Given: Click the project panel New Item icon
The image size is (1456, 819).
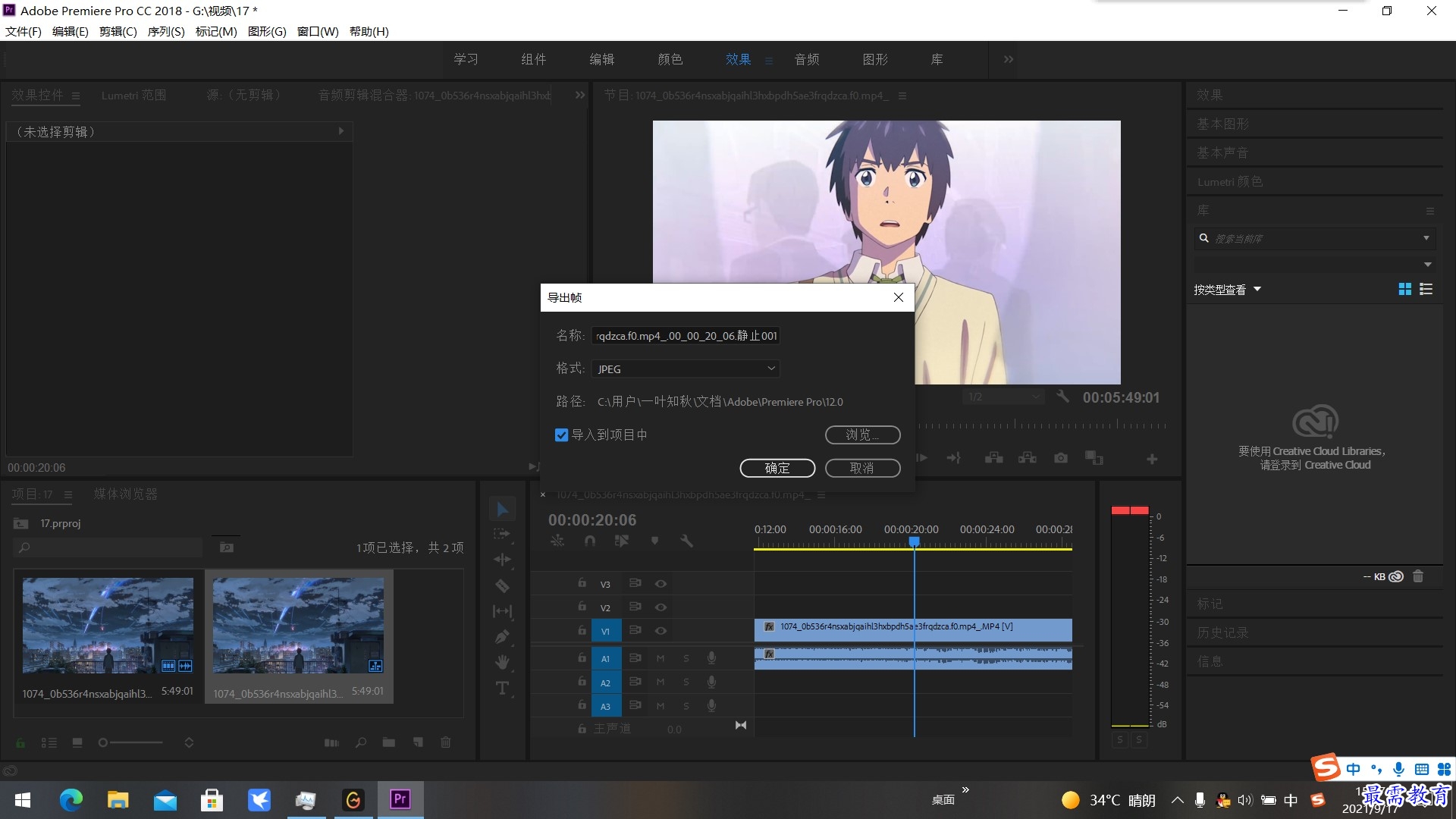Looking at the screenshot, I should [x=418, y=742].
